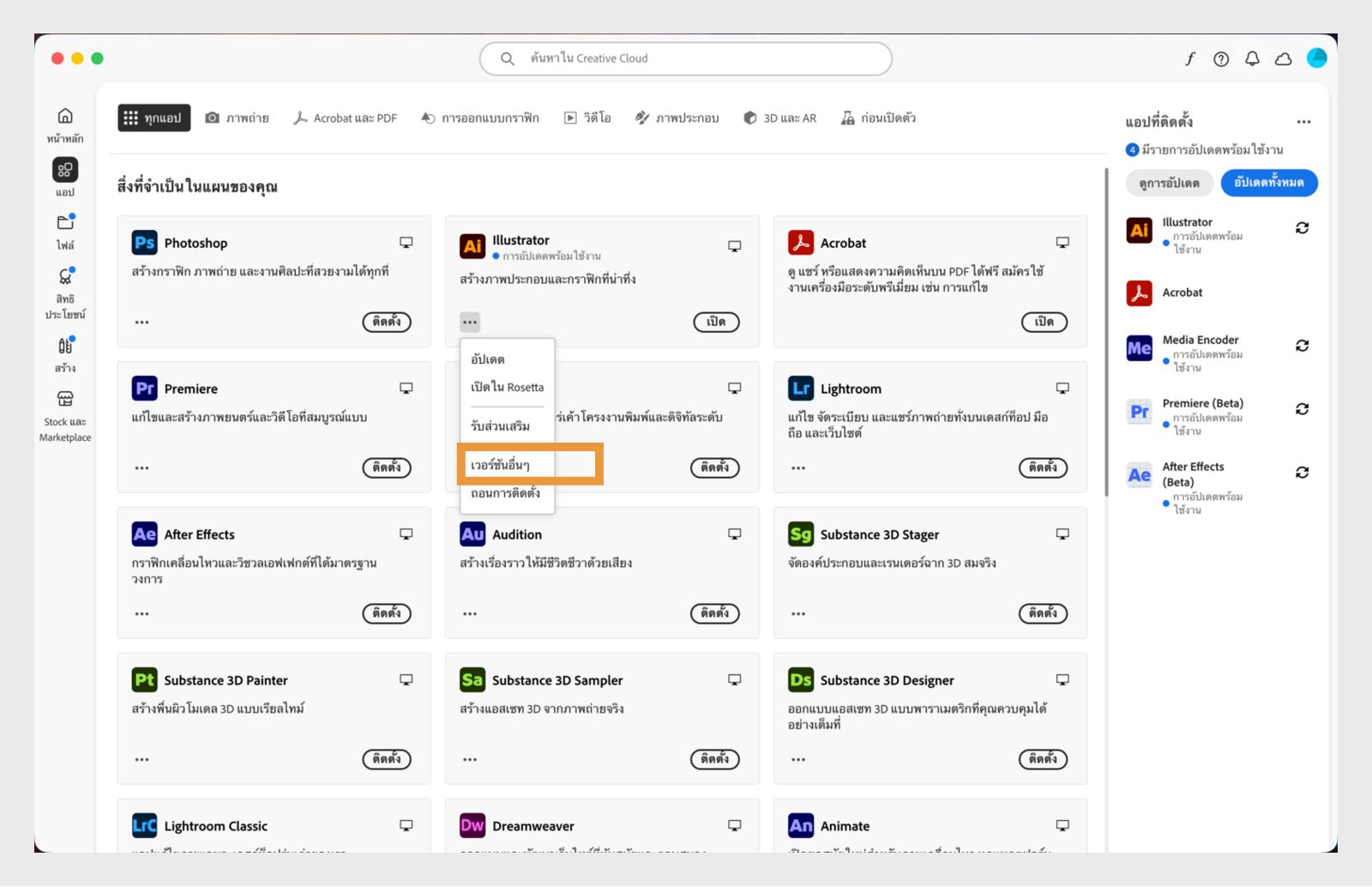This screenshot has width=1372, height=887.
Task: Open the fonts (f) icon in the header
Action: pyautogui.click(x=1190, y=58)
